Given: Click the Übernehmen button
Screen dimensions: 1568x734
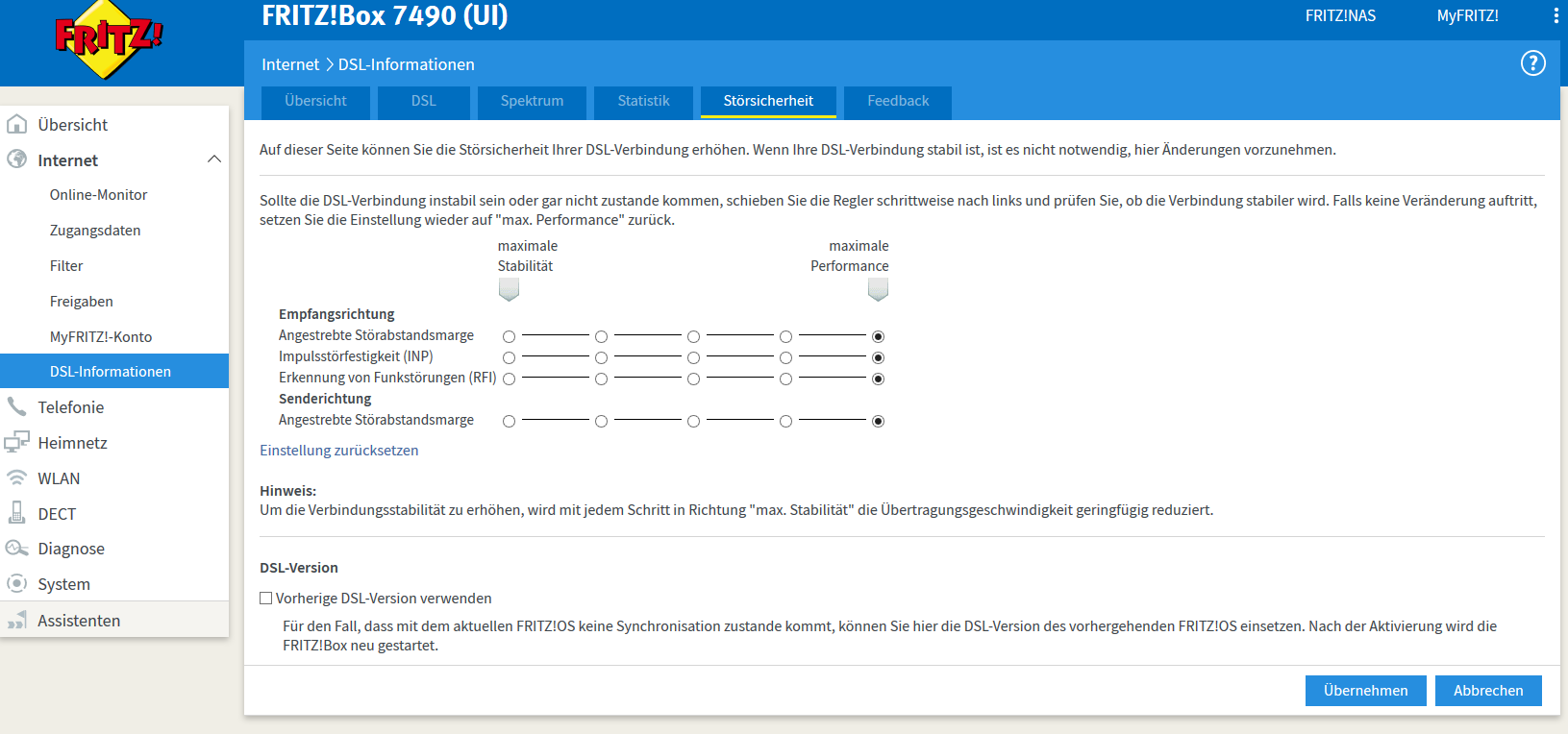Looking at the screenshot, I should coord(1365,691).
